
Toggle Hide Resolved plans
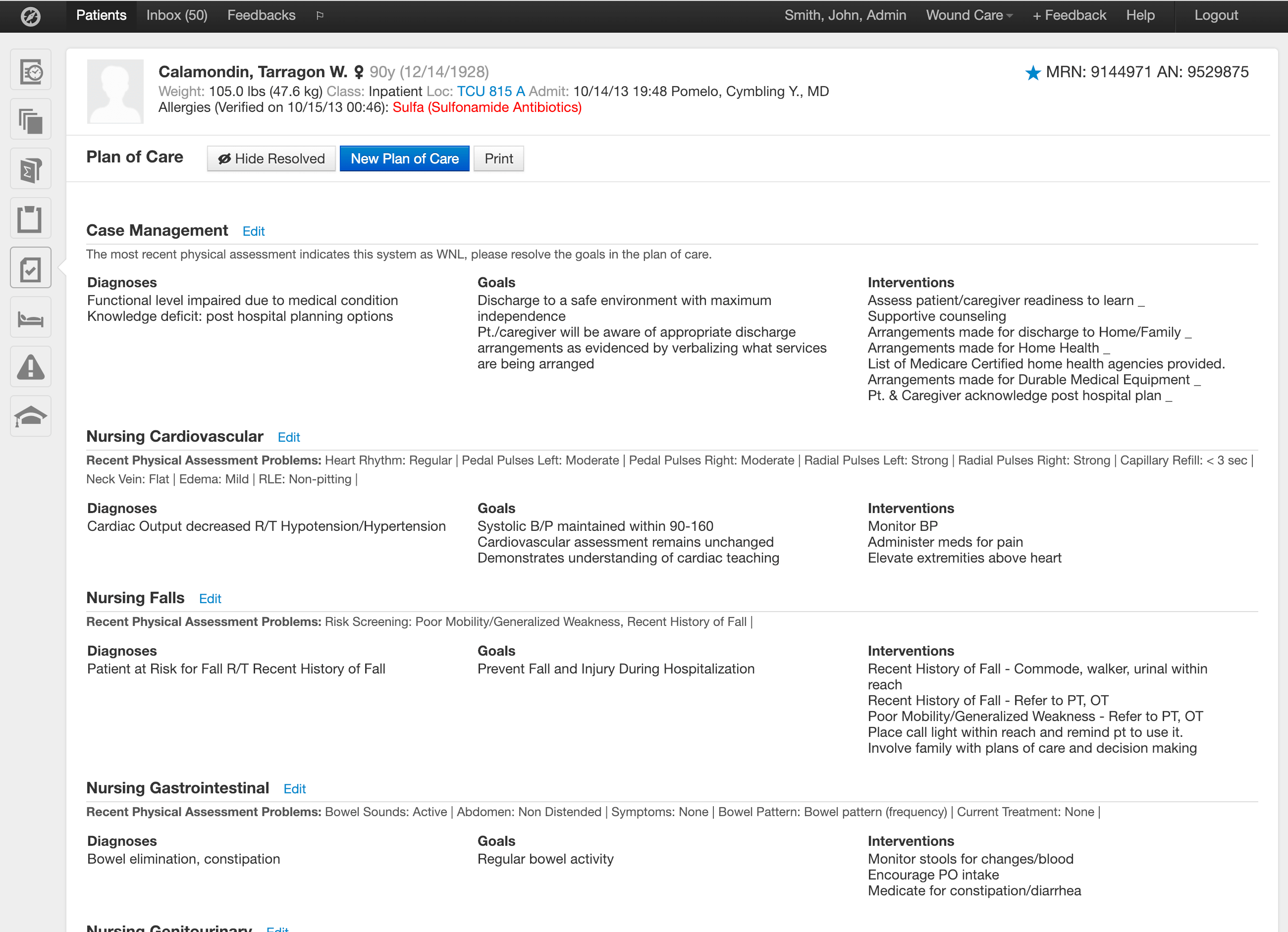tap(271, 159)
